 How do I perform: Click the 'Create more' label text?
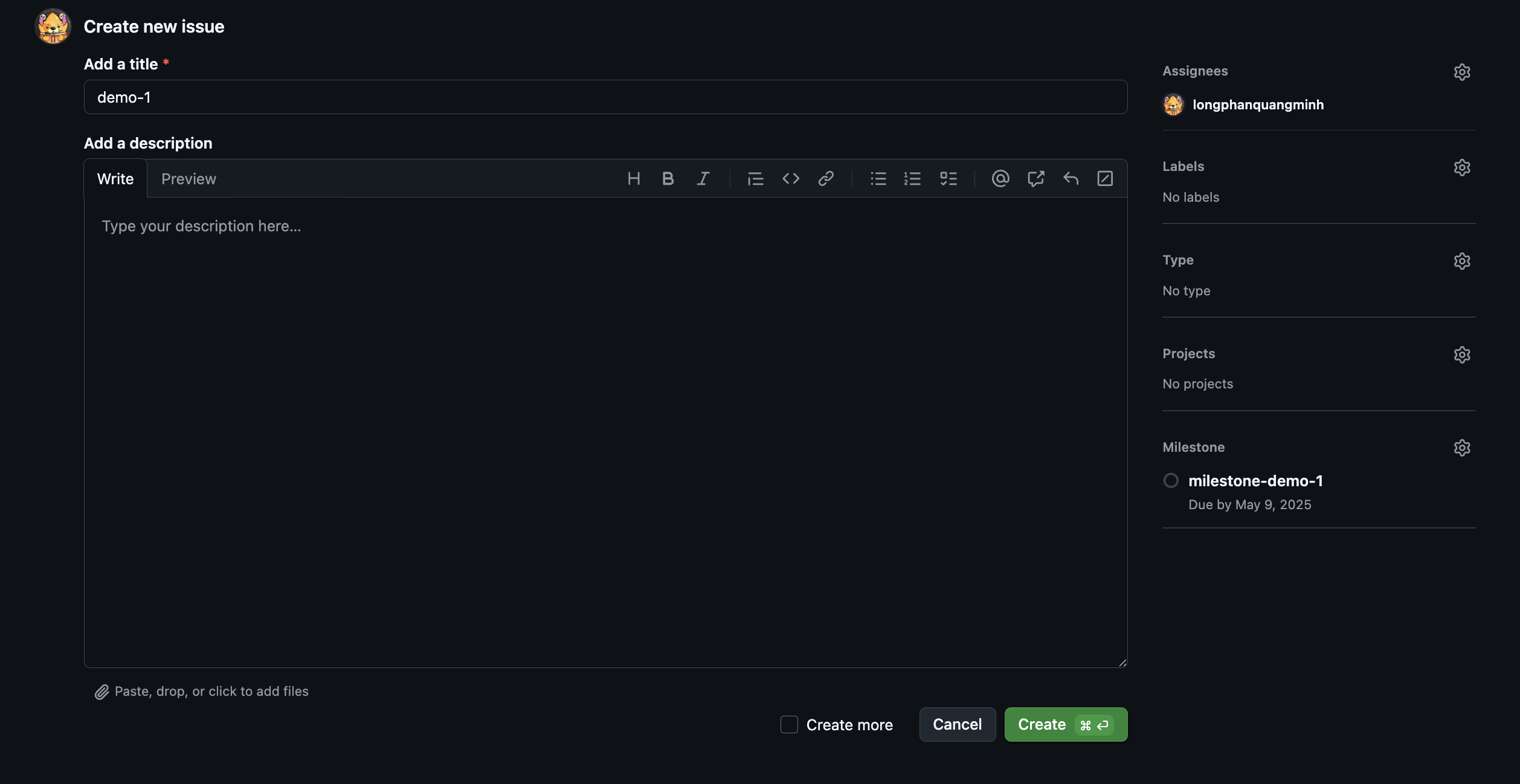pyautogui.click(x=849, y=725)
